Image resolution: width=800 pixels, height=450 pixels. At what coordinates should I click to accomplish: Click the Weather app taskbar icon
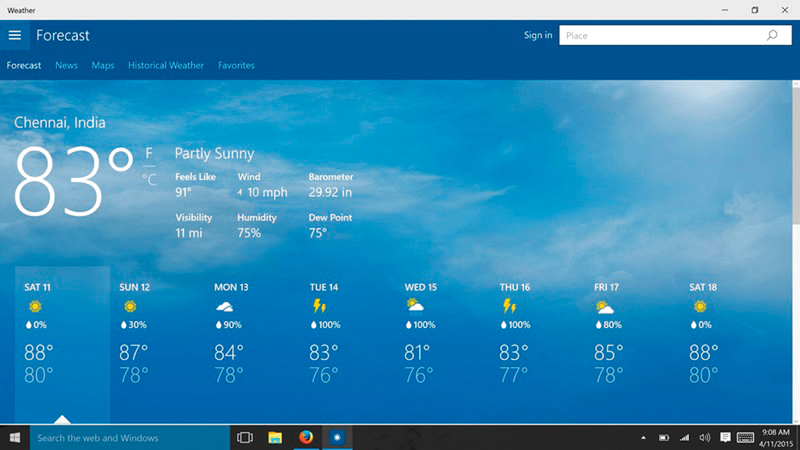(338, 438)
